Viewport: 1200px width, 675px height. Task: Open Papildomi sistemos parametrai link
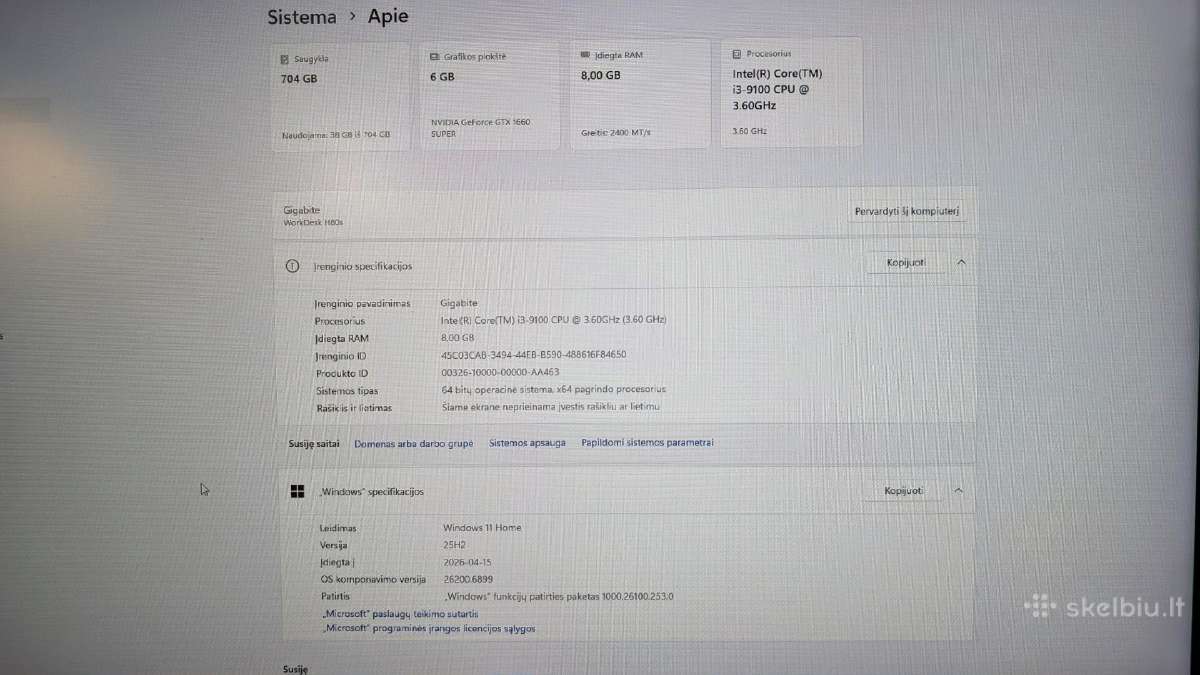pos(647,442)
